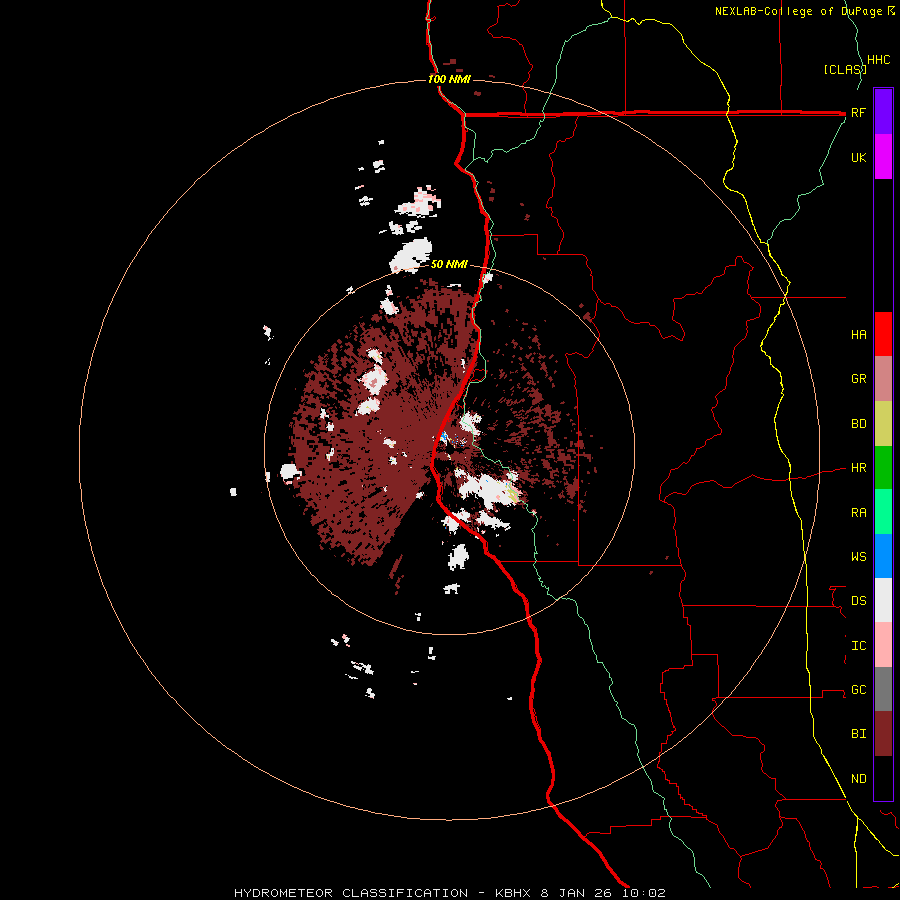Click the "IC" legend label
Image resolution: width=900 pixels, height=900 pixels.
[858, 646]
